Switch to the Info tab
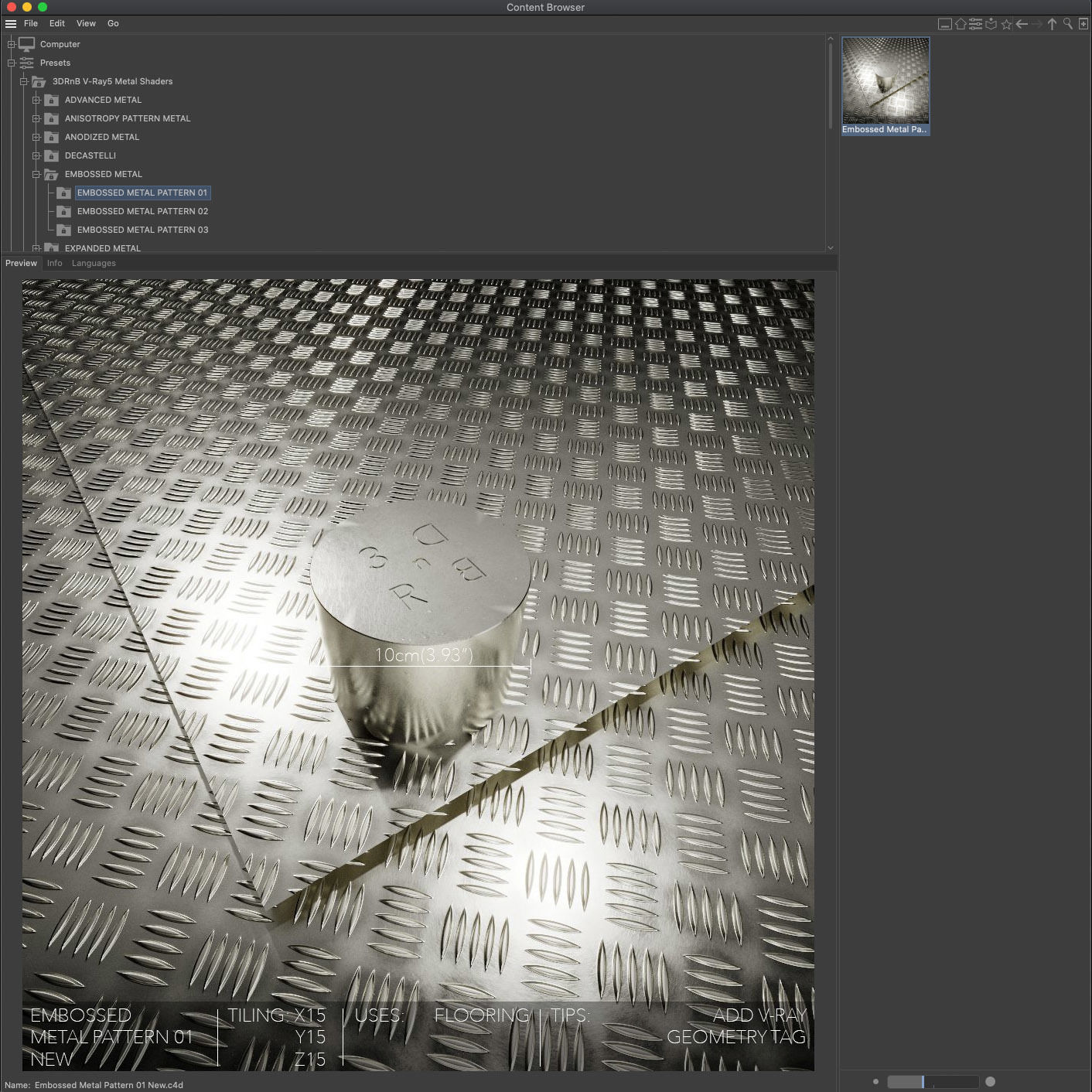 tap(54, 263)
